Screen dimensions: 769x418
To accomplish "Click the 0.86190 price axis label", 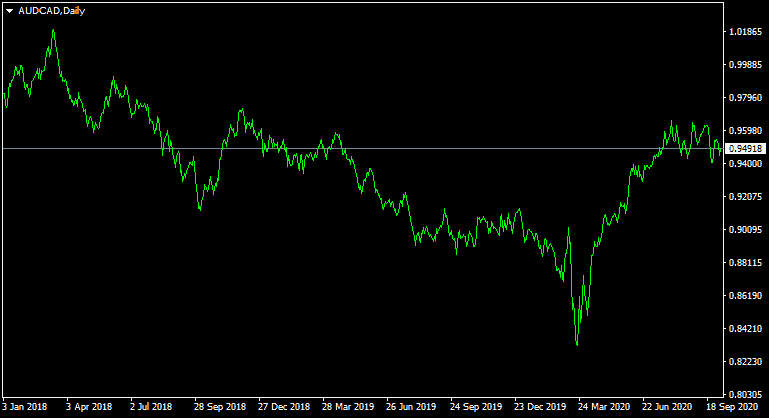I will tap(745, 295).
